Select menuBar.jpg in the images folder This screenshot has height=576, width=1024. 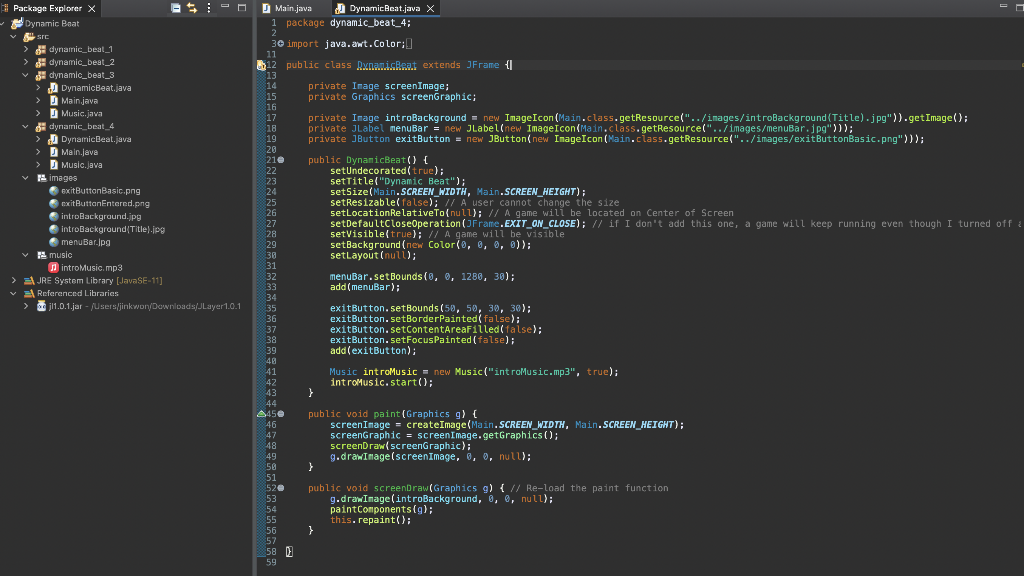point(85,242)
